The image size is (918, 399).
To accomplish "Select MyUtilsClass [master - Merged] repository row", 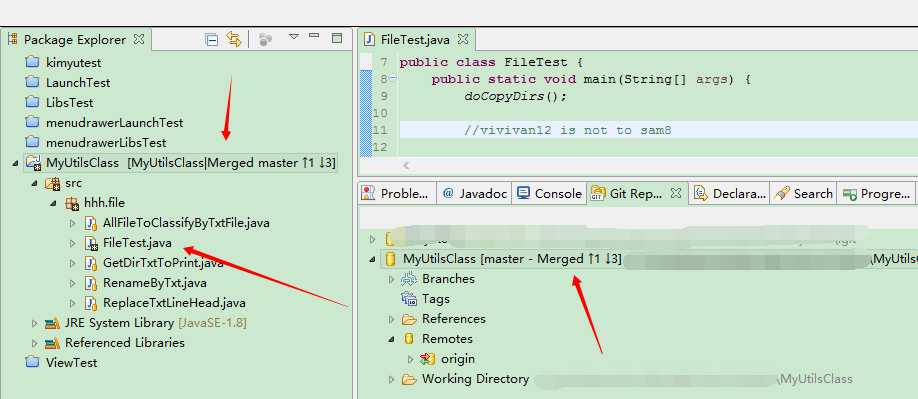I will [x=649, y=259].
